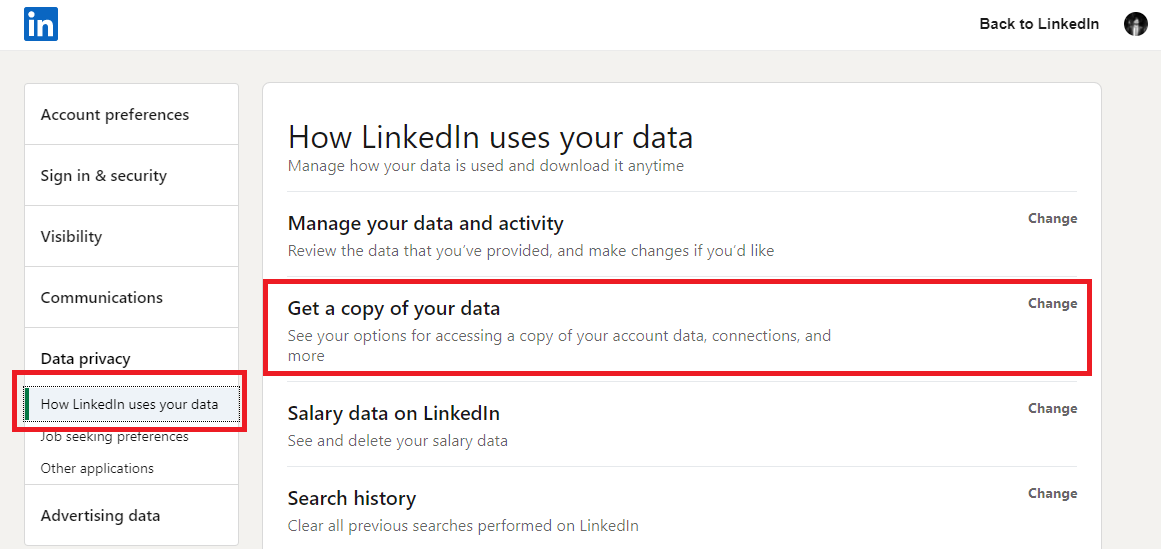The width and height of the screenshot is (1161, 549).
Task: Expand the Manage your data and activity row
Action: 426,224
